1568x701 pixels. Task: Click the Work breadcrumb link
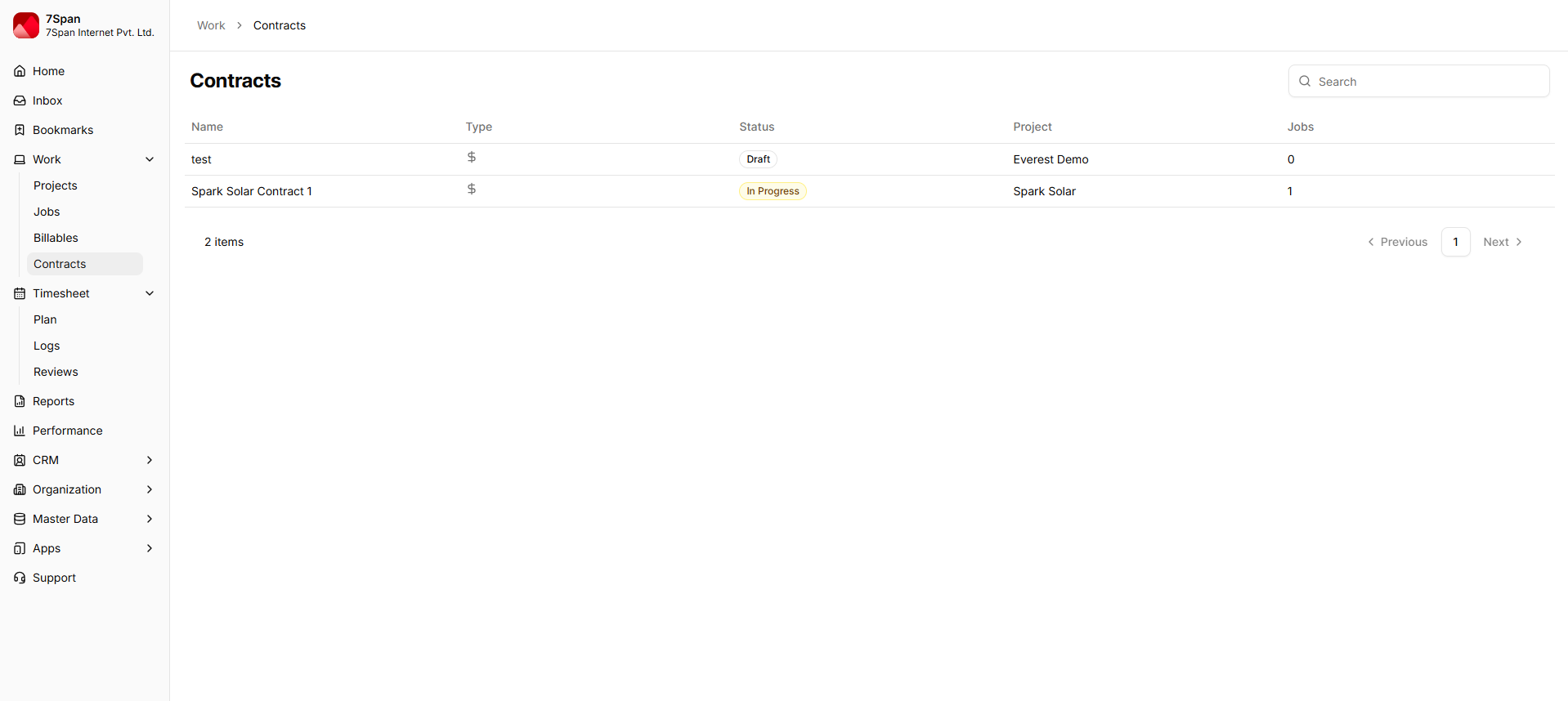click(211, 25)
